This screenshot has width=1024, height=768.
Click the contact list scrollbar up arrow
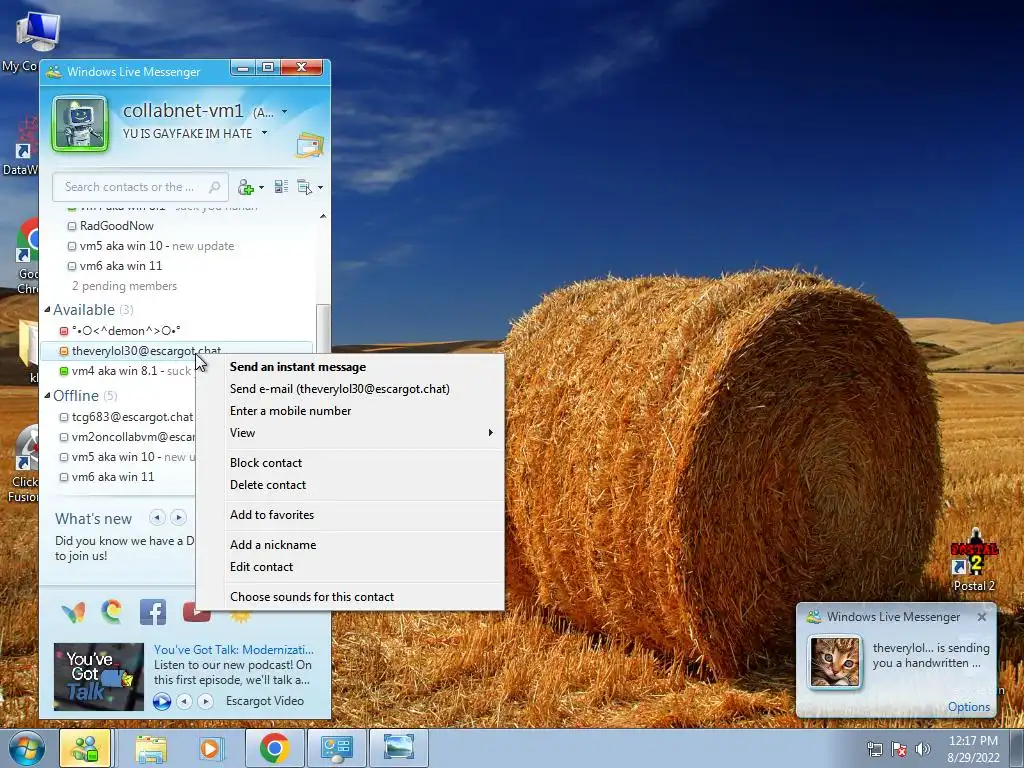tap(323, 216)
